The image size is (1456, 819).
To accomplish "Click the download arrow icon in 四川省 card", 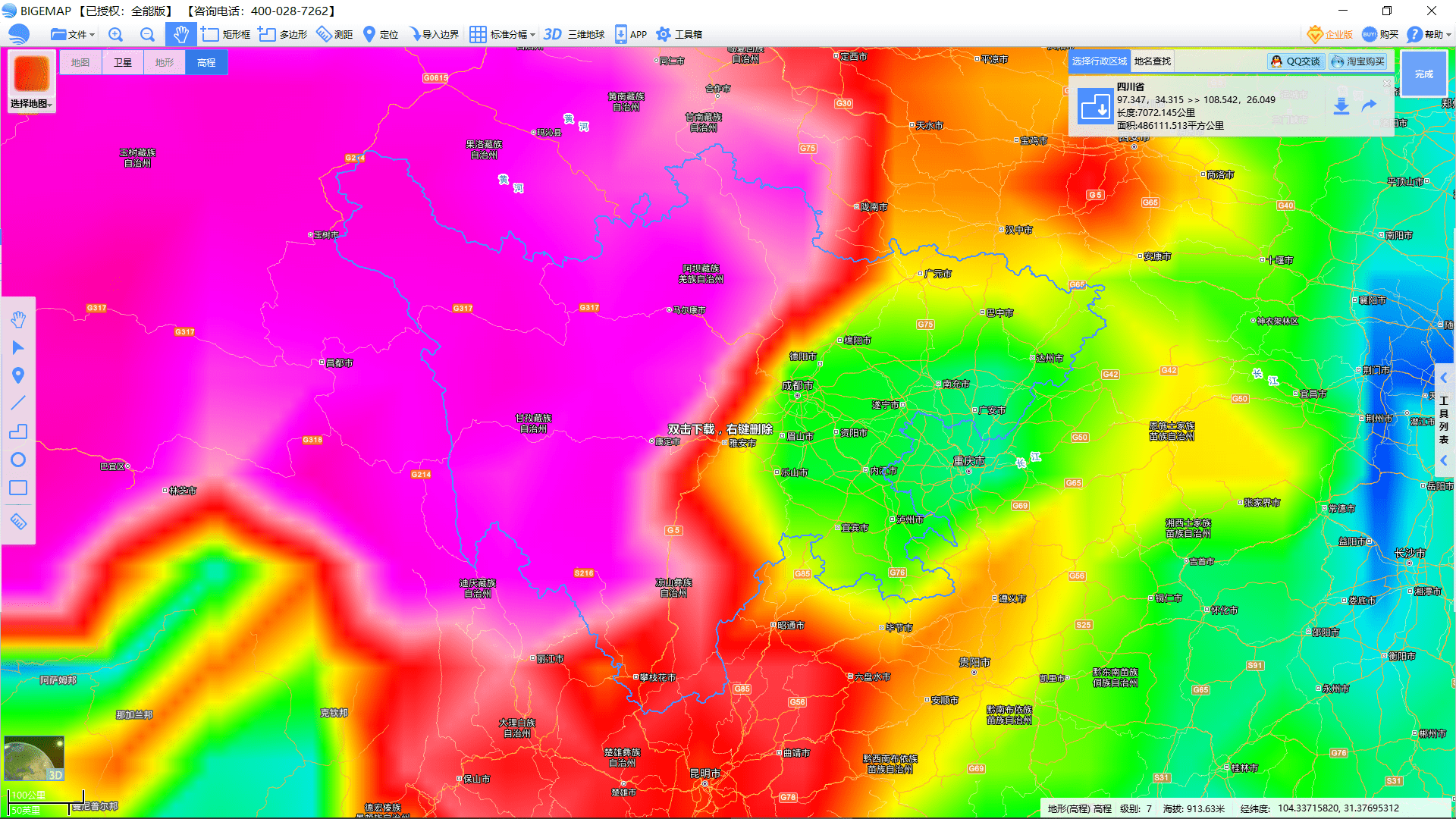I will pyautogui.click(x=1341, y=106).
